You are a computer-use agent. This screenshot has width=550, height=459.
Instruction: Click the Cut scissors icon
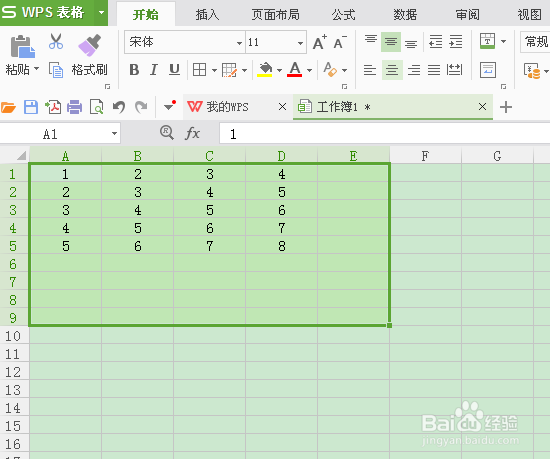coord(56,41)
